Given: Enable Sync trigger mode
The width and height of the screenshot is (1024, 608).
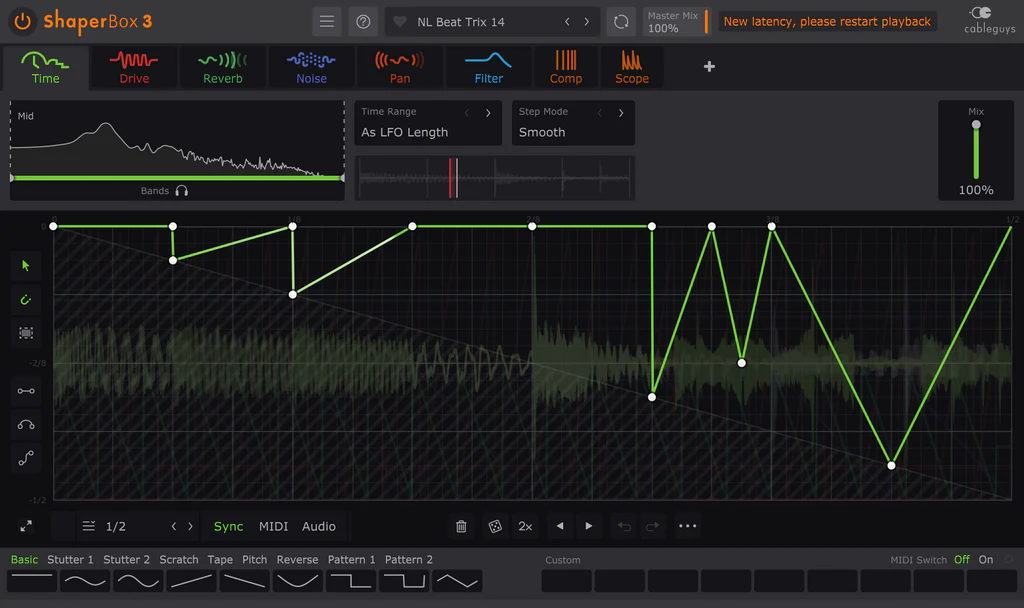Looking at the screenshot, I should click(229, 526).
